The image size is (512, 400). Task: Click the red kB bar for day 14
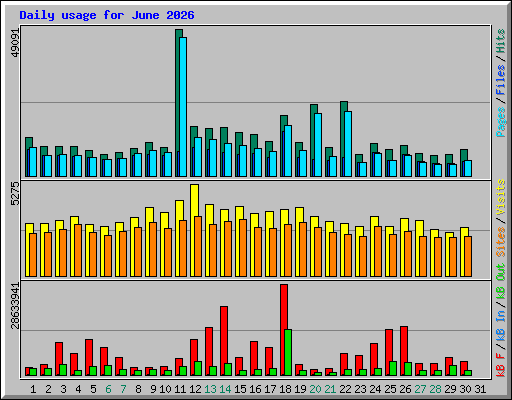[x=224, y=341]
